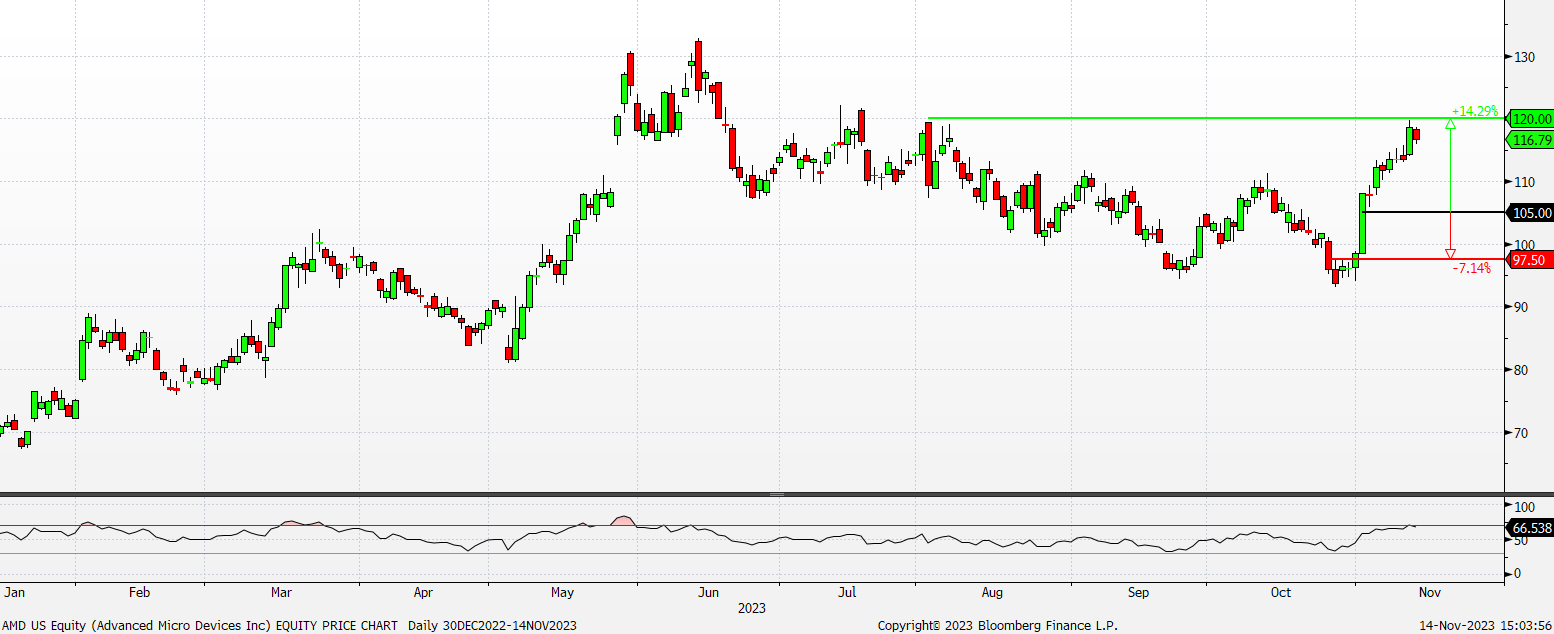Click the pane divider grip above RSI
Viewport: 1554px width, 634px height.
(x=777, y=494)
